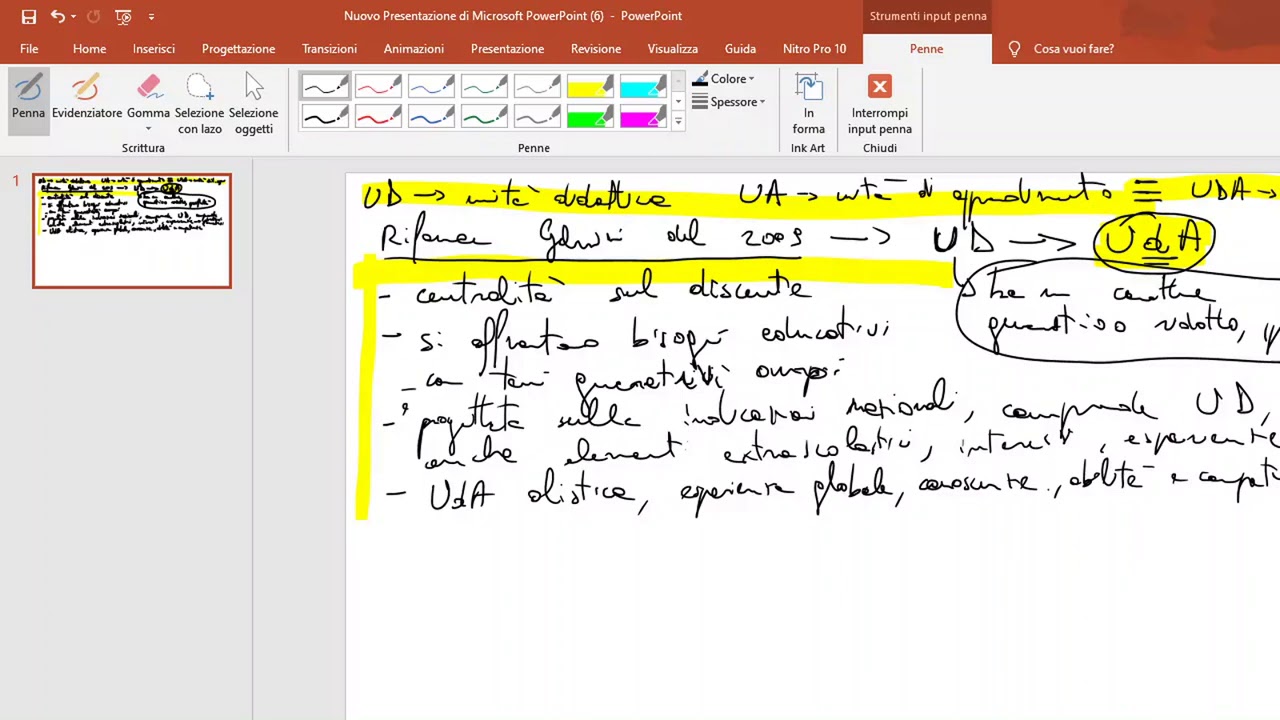Select thin black pen in top row

[325, 87]
